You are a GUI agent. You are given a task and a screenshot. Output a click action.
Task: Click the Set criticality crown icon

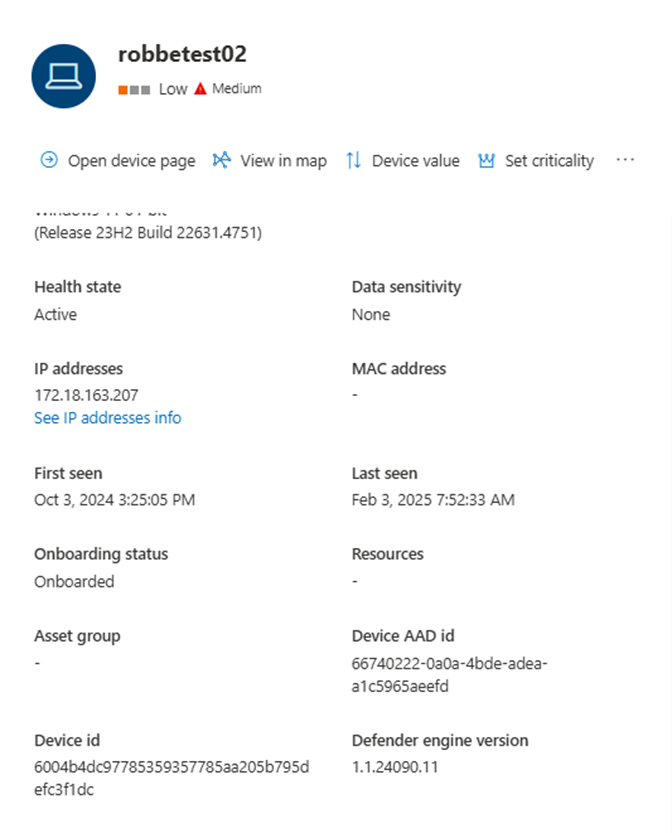pyautogui.click(x=487, y=160)
